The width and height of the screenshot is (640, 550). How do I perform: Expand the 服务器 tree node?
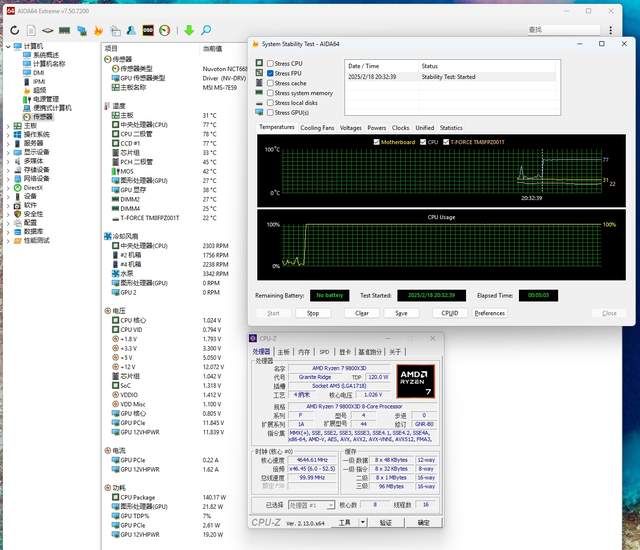pos(8,144)
